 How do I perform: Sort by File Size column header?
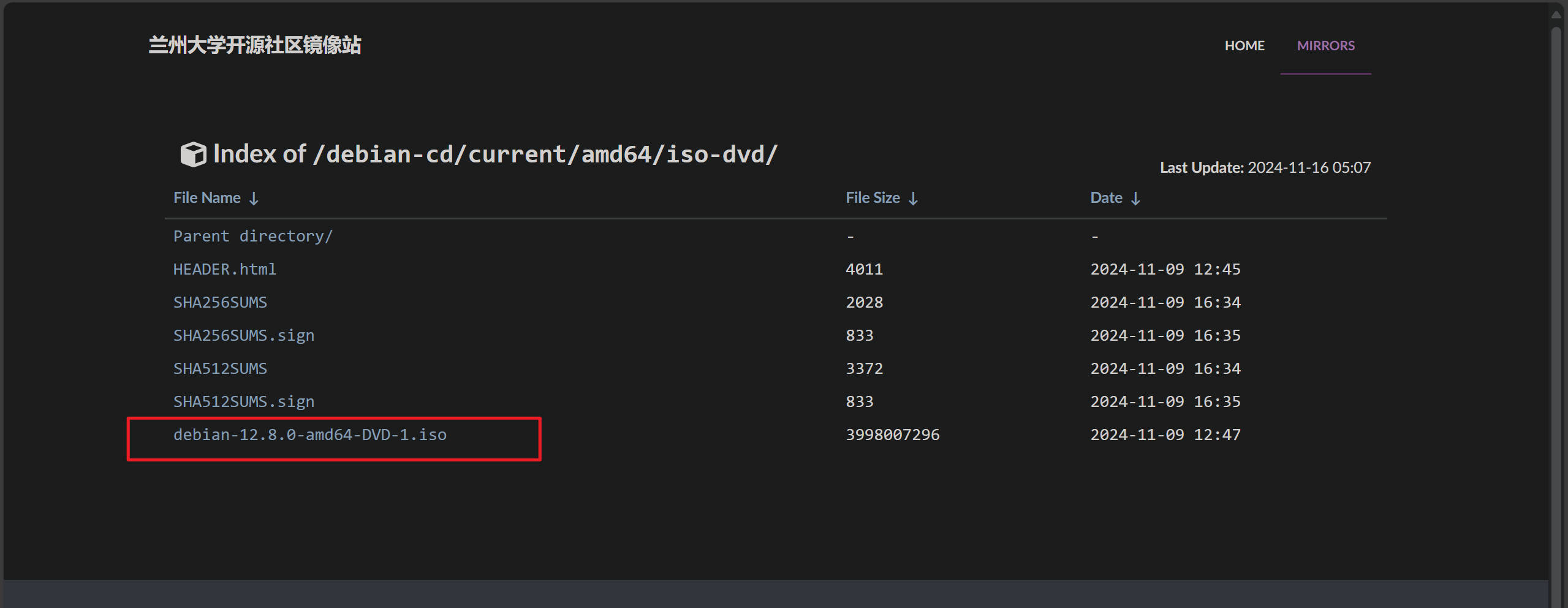(882, 198)
